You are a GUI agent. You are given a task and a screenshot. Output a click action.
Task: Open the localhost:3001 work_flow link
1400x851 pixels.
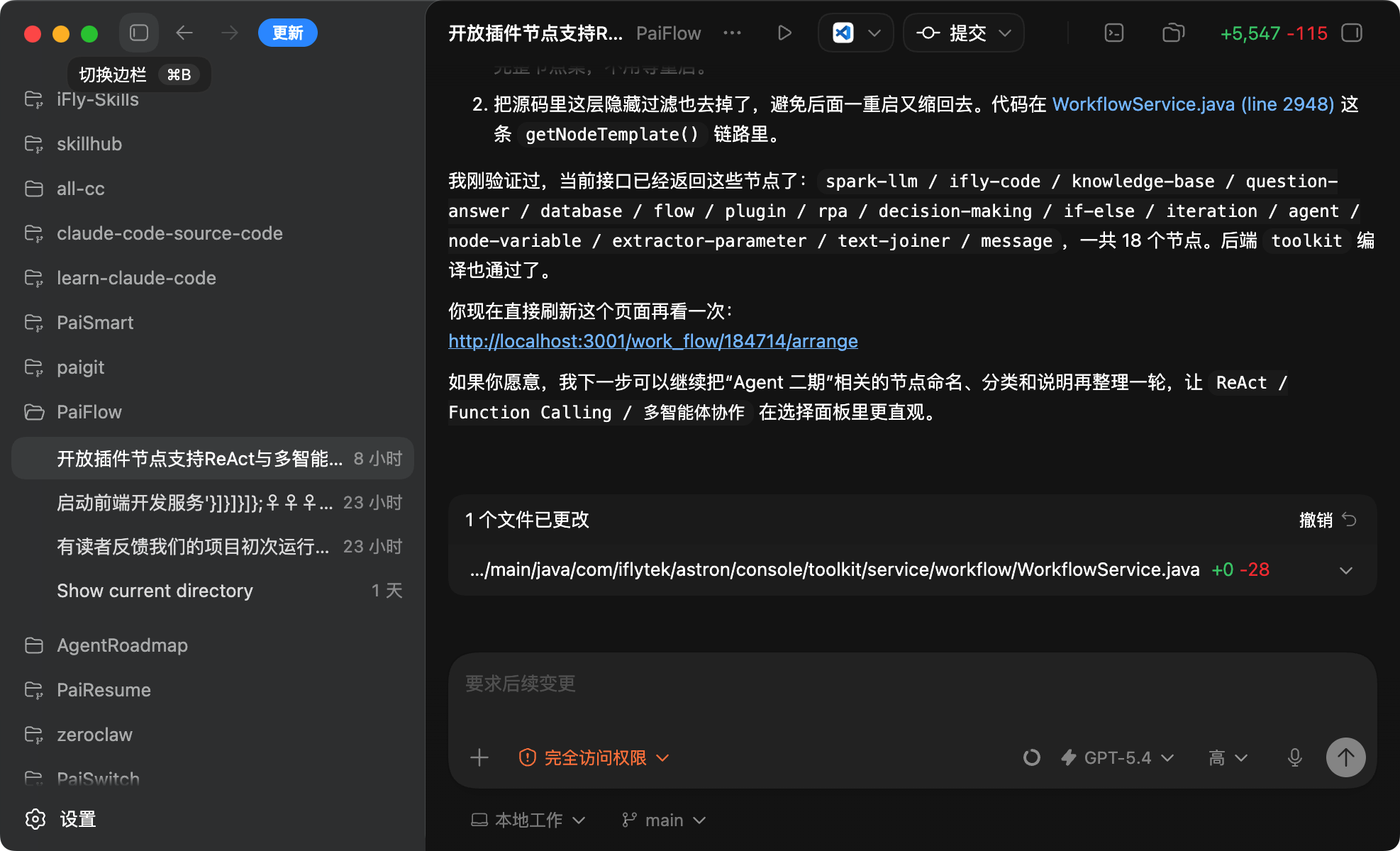(652, 341)
